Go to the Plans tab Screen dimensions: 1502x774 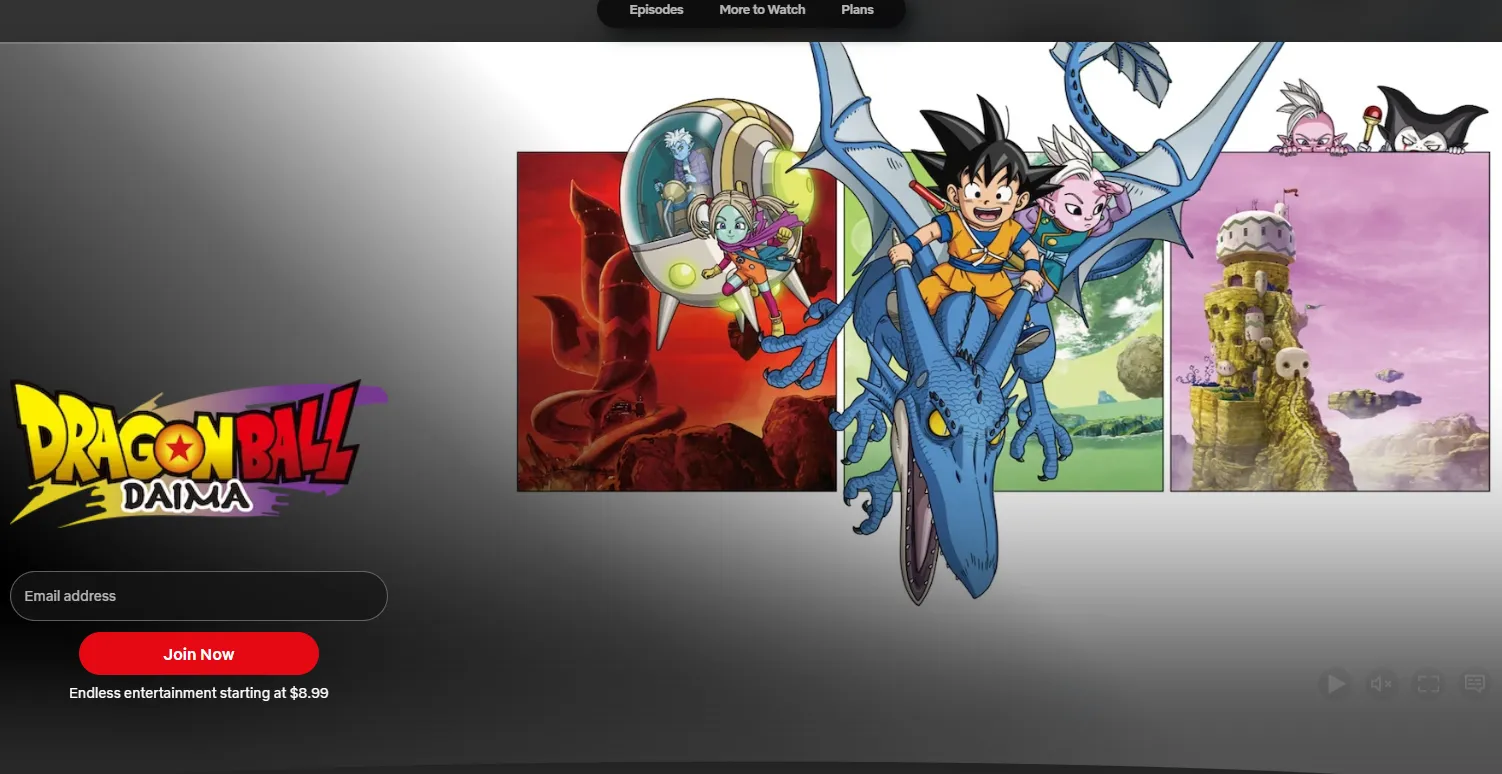(x=857, y=10)
